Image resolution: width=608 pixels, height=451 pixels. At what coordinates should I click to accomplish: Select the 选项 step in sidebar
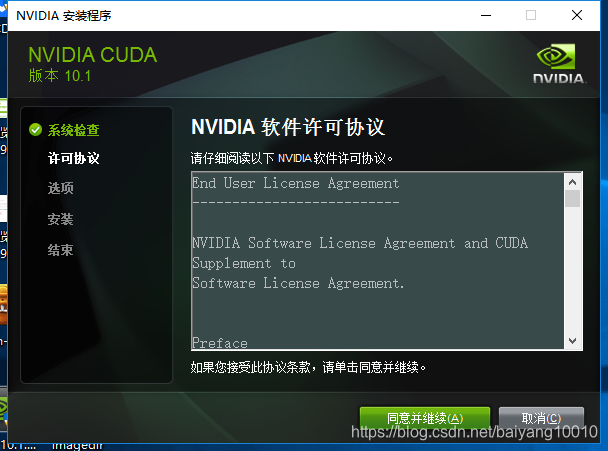pyautogui.click(x=60, y=188)
